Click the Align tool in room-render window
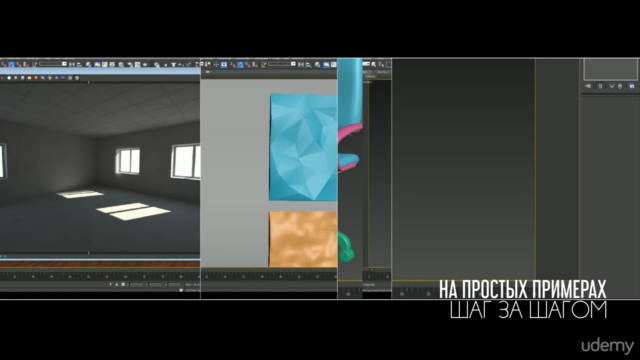This screenshot has height=360, width=640. click(x=79, y=64)
